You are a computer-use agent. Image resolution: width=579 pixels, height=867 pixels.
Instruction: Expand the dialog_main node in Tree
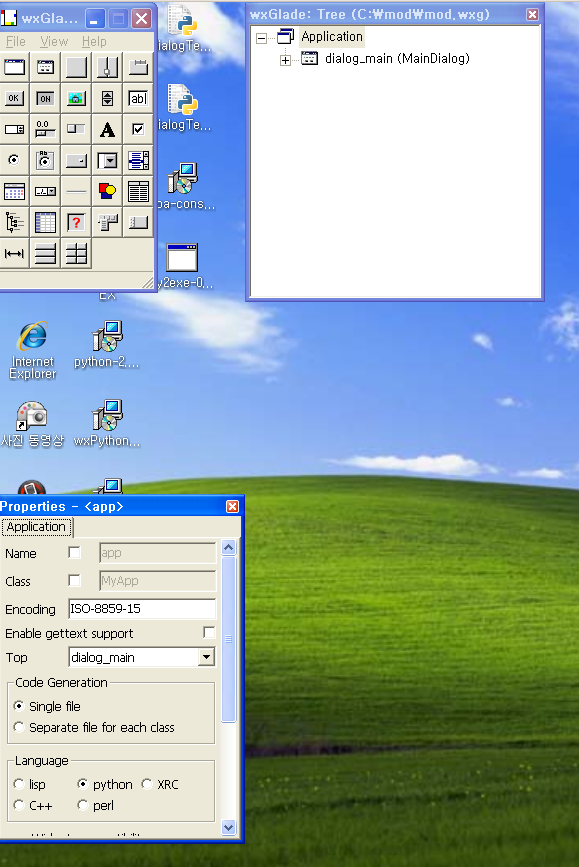click(x=285, y=60)
